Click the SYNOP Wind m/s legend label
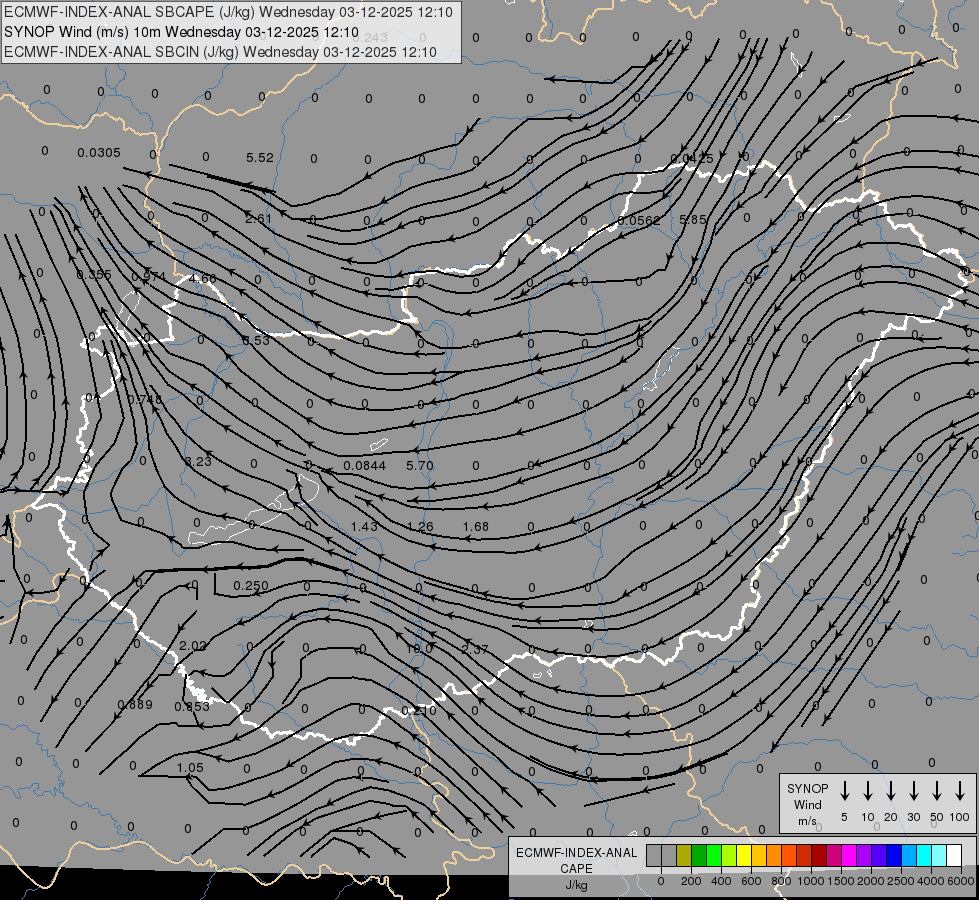The height and width of the screenshot is (900, 979). tap(807, 804)
